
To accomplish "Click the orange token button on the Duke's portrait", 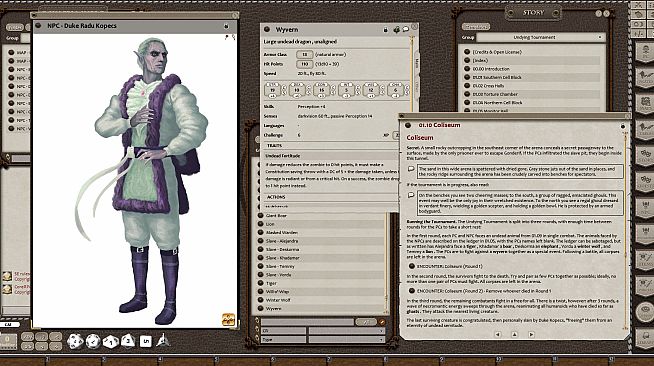I will [228, 319].
